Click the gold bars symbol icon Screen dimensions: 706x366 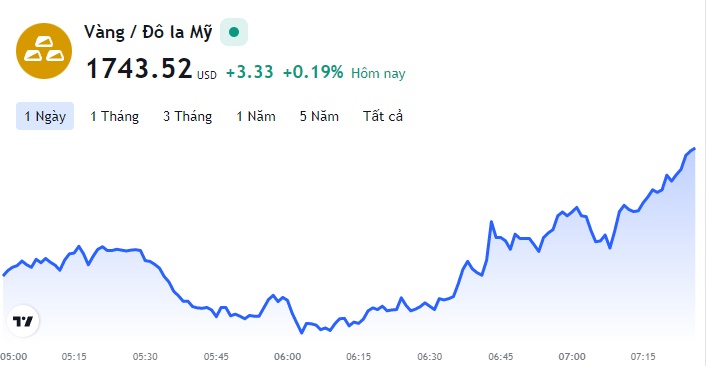44,51
